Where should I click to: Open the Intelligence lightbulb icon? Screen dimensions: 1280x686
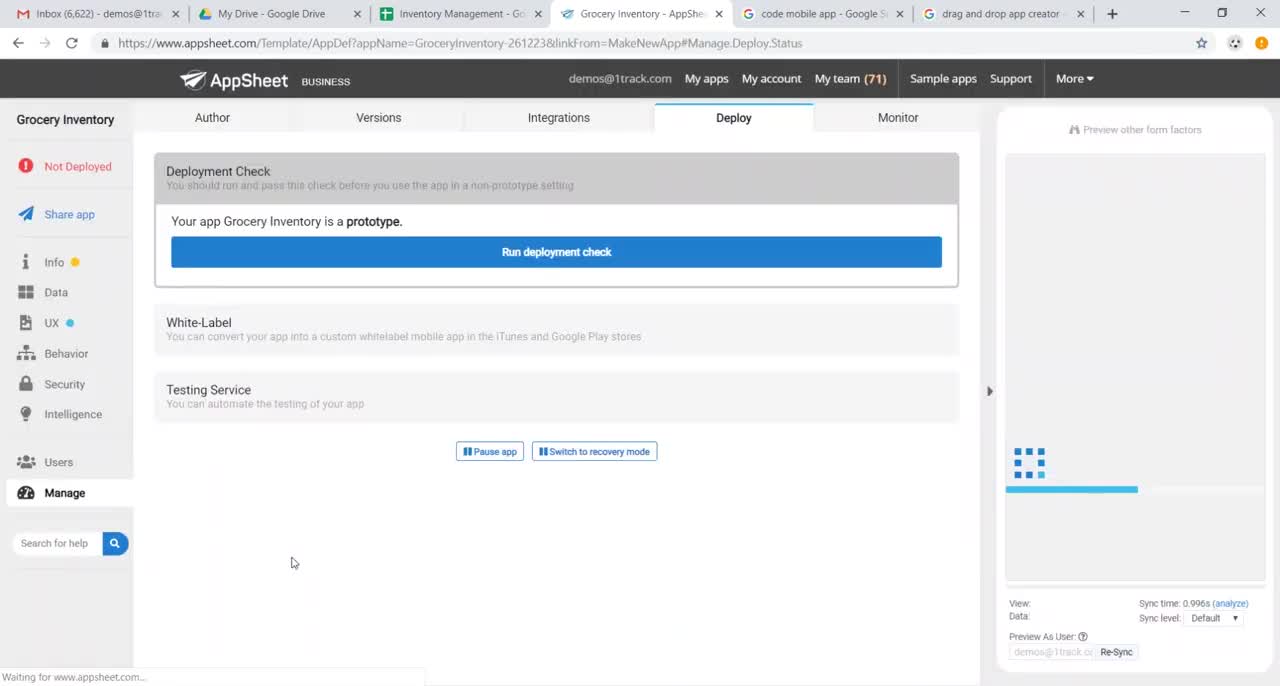[x=26, y=414]
